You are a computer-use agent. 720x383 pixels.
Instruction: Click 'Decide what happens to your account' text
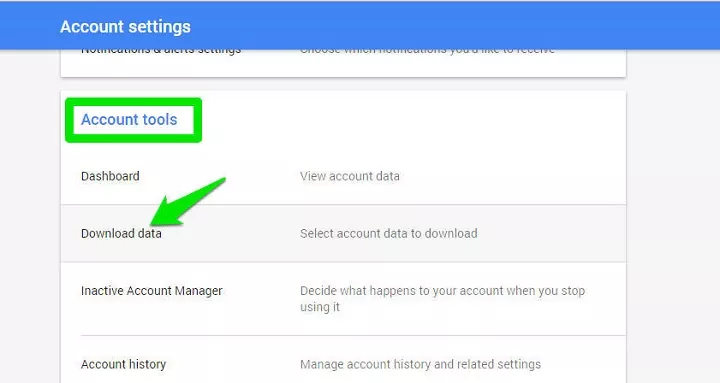(442, 299)
